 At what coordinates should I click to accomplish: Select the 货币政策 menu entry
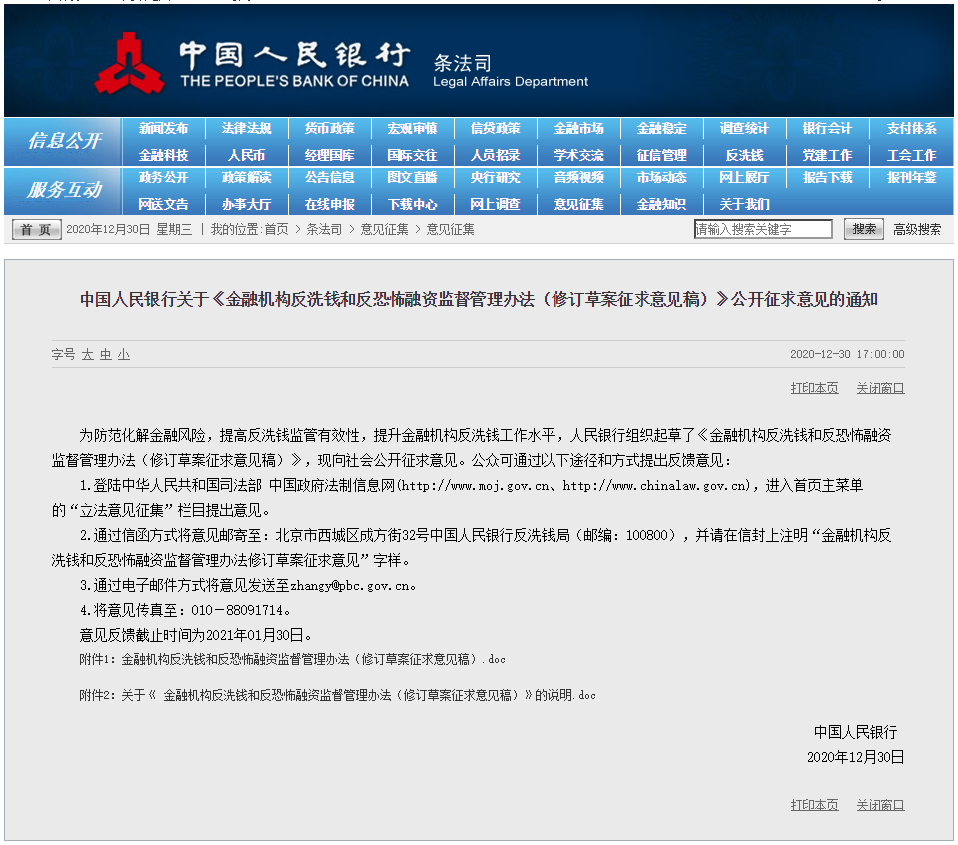[x=329, y=128]
